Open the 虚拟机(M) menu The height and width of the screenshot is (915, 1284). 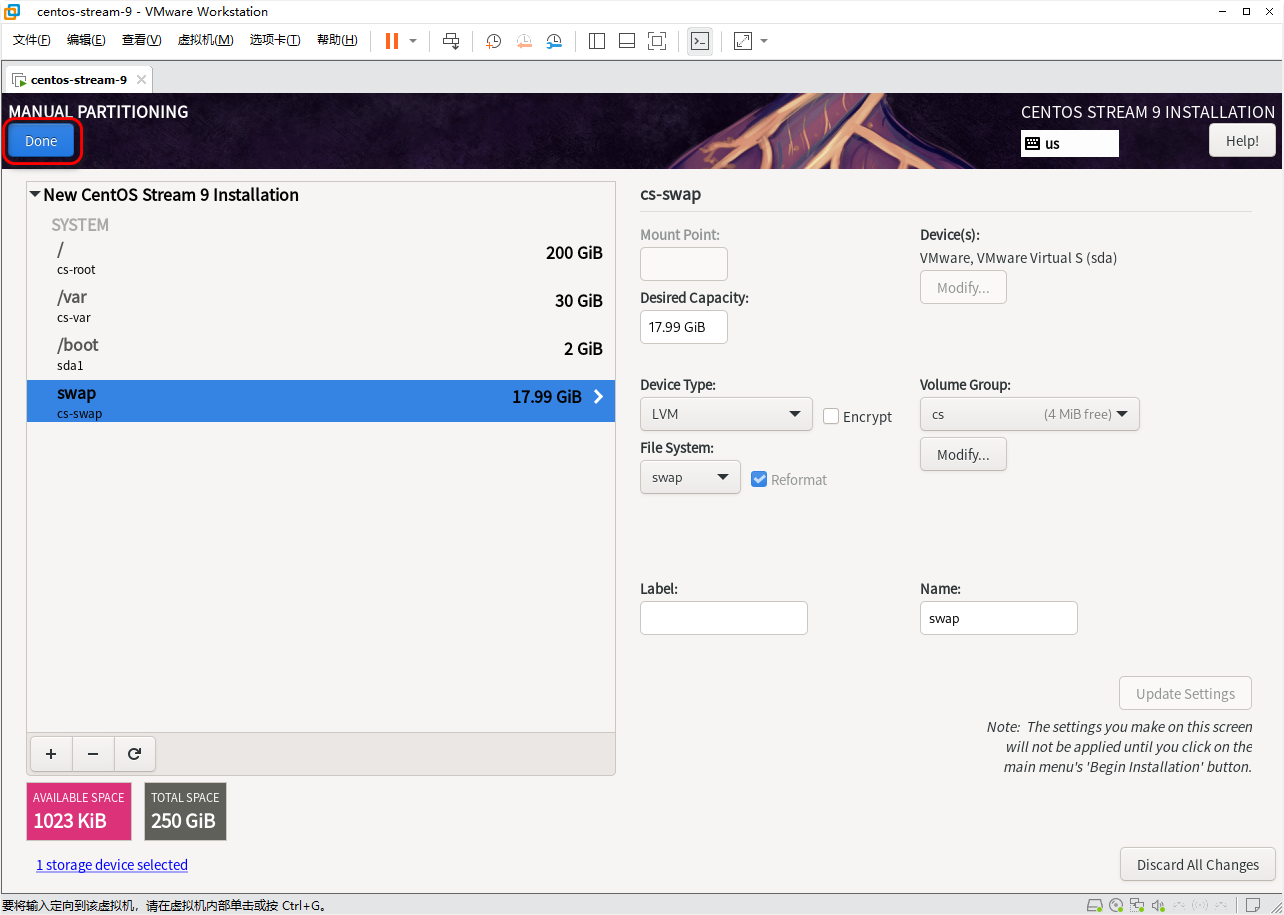[x=205, y=40]
